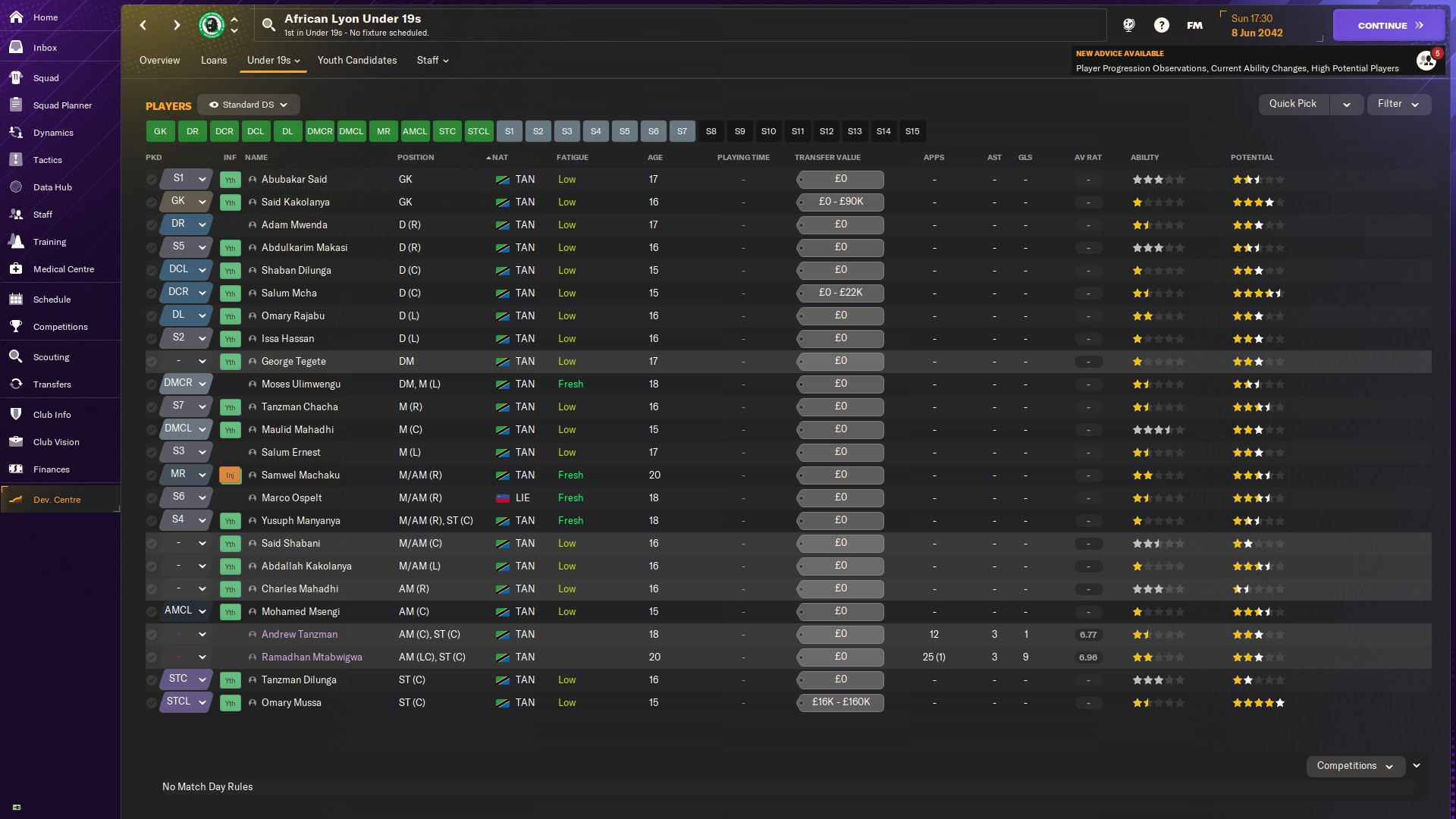Open the Standard DS view dropdown
Image resolution: width=1456 pixels, height=819 pixels.
pyautogui.click(x=249, y=105)
